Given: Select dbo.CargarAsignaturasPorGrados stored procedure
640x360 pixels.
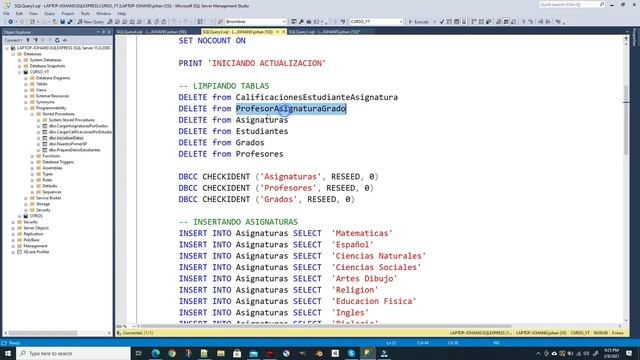Looking at the screenshot, I should [78, 126].
